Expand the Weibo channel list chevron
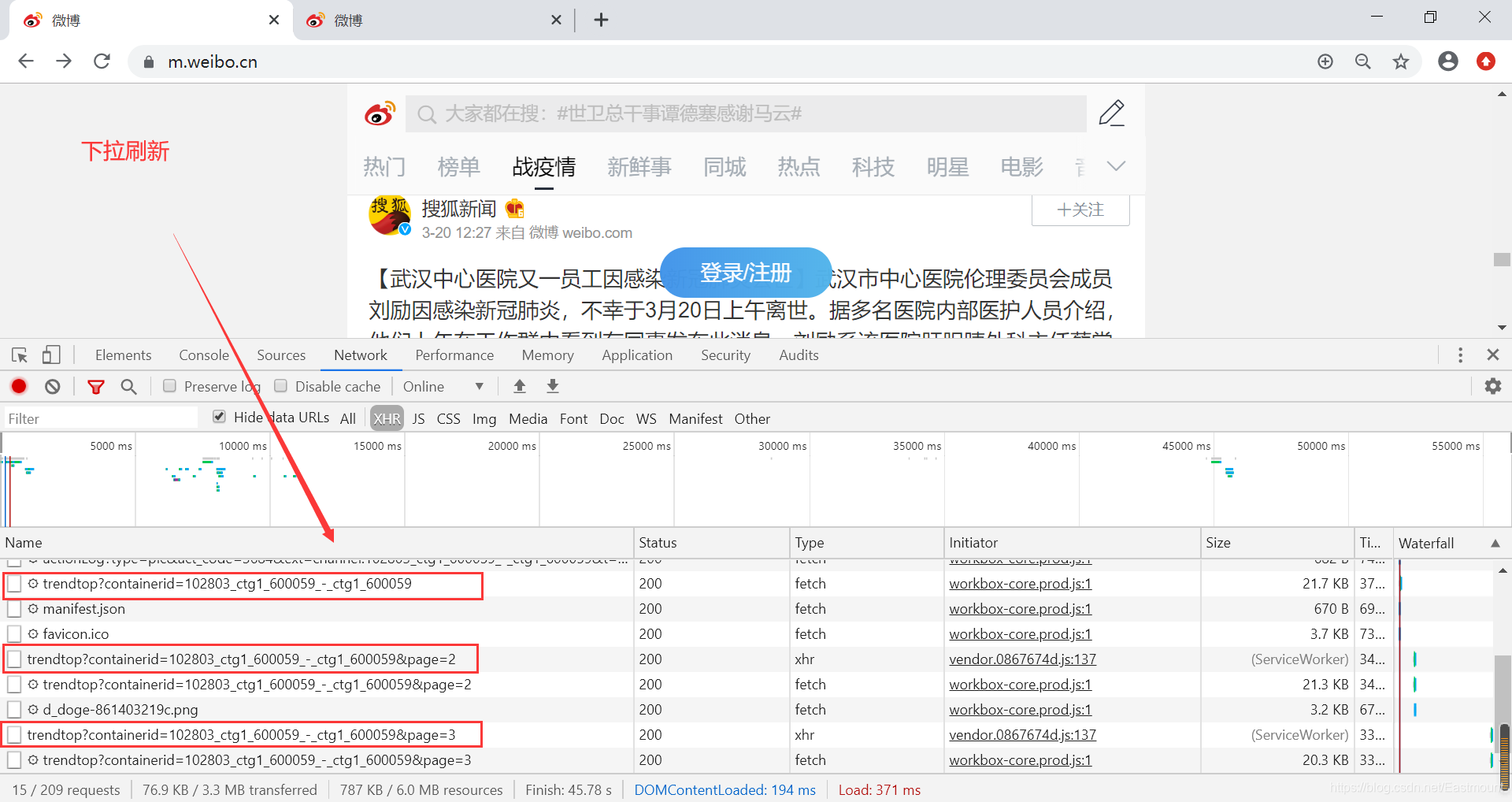This screenshot has width=1512, height=802. pyautogui.click(x=1116, y=166)
